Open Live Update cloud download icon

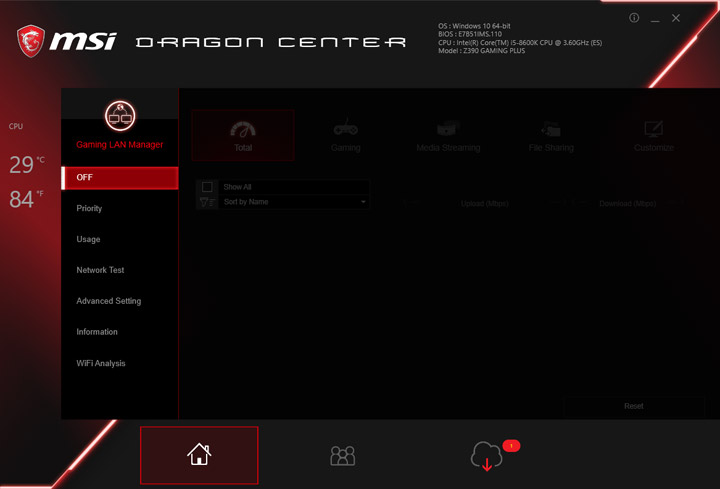click(486, 455)
